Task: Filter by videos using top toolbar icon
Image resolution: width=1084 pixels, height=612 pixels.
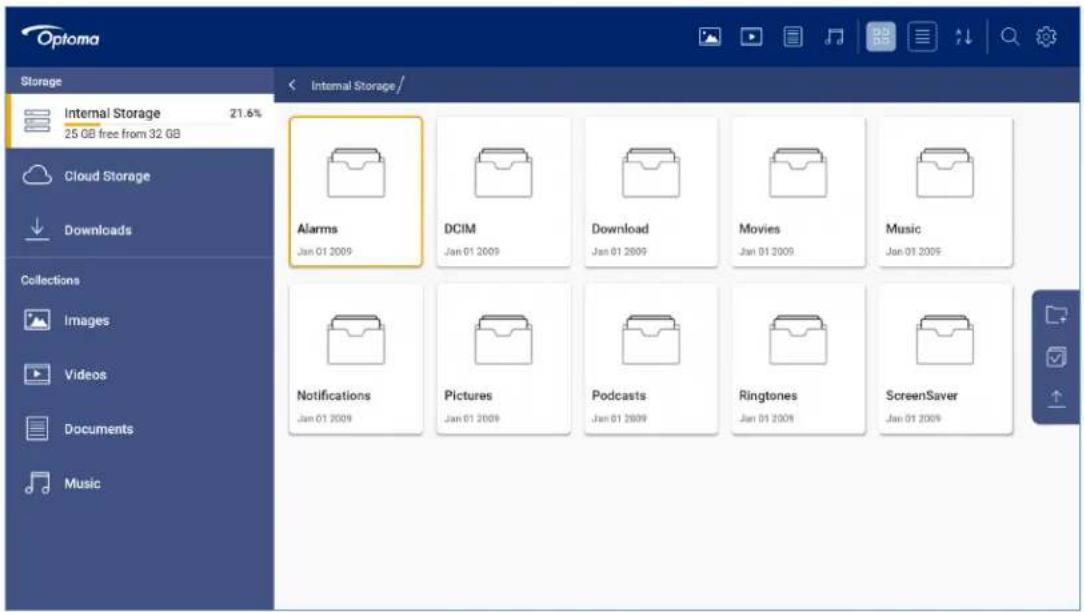Action: point(751,37)
